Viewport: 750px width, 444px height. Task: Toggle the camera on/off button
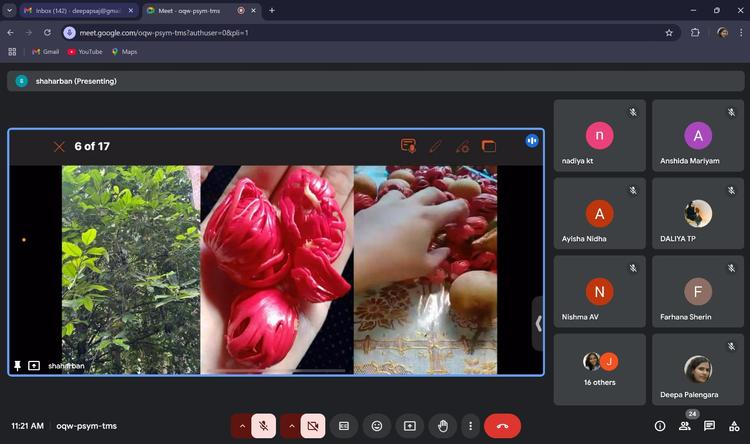coord(312,426)
